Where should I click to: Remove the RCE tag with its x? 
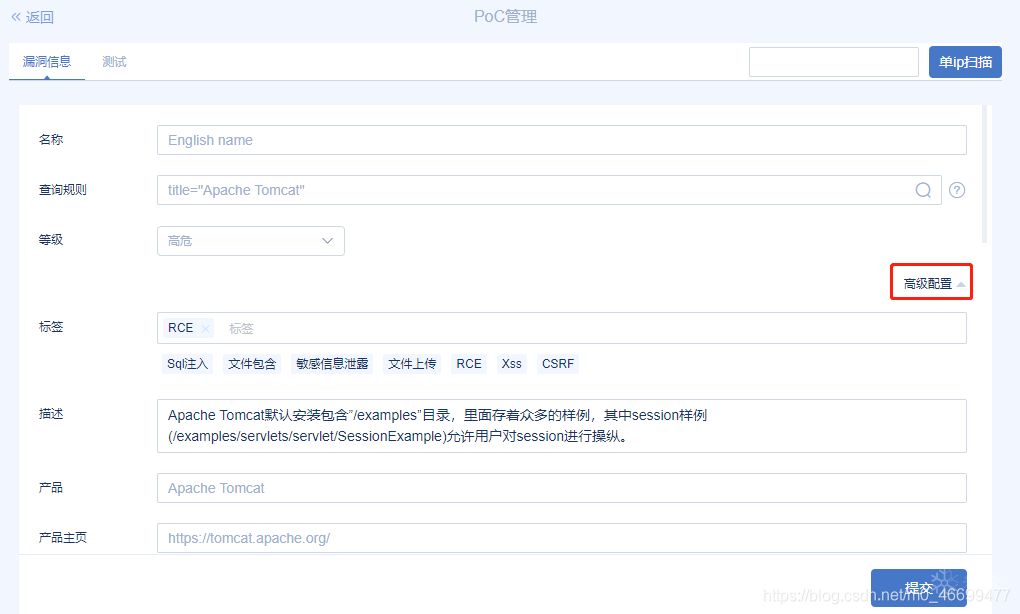[206, 328]
